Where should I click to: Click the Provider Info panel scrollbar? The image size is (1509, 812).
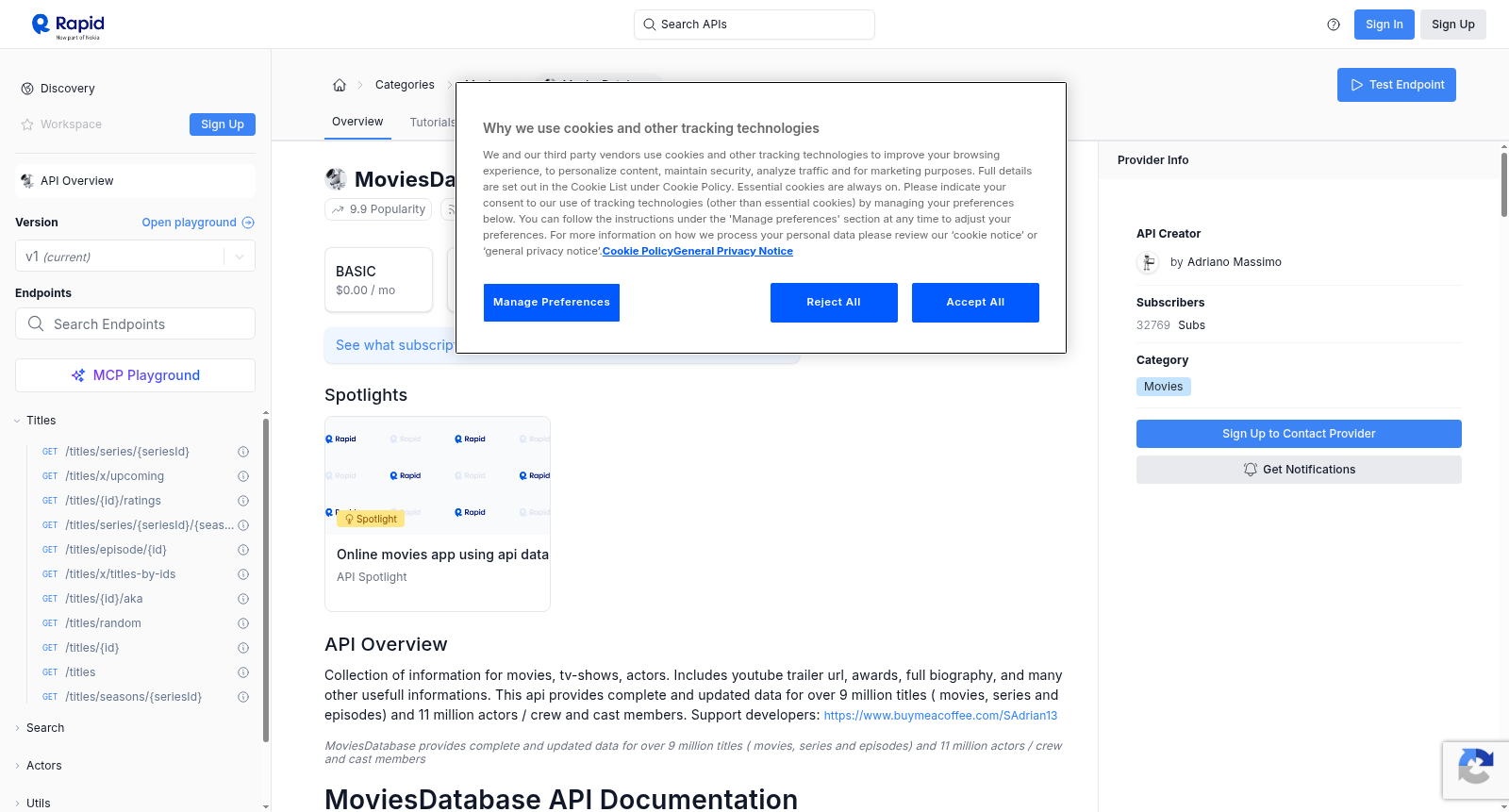click(1504, 184)
